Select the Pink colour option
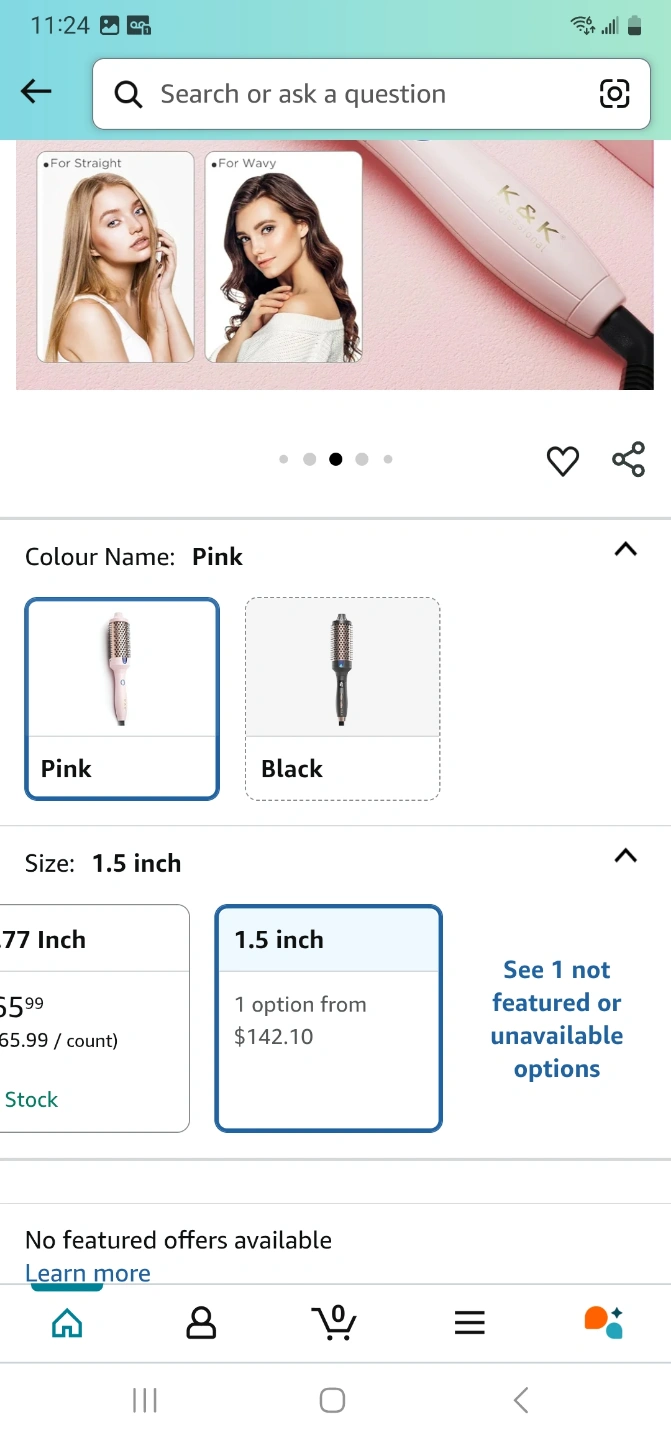Viewport: 671px width, 1440px height. pos(122,699)
